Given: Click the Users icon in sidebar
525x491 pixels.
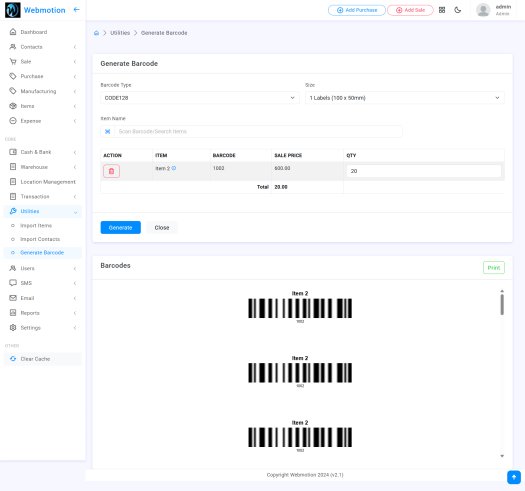Looking at the screenshot, I should 13,268.
